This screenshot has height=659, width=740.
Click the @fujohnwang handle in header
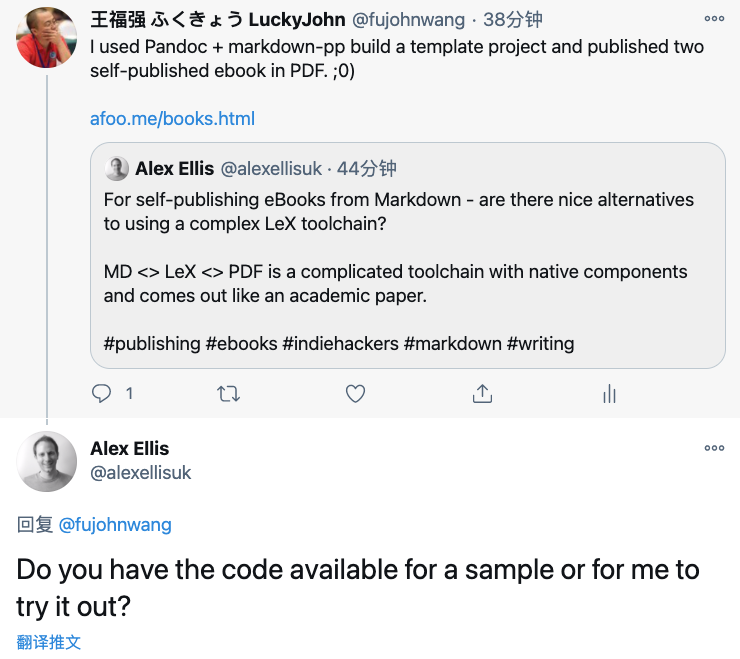pos(409,20)
